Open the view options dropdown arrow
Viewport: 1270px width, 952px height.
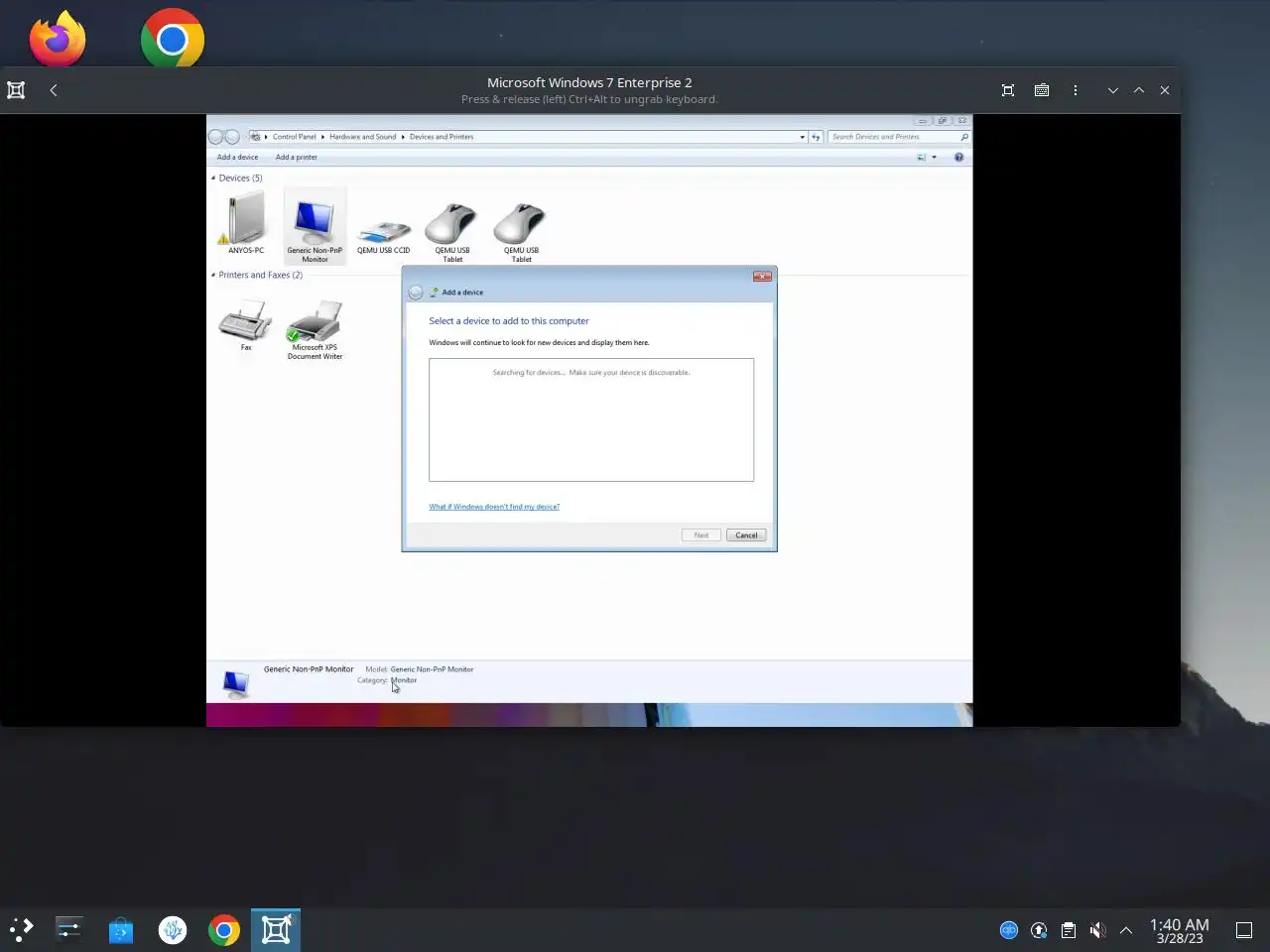(934, 157)
